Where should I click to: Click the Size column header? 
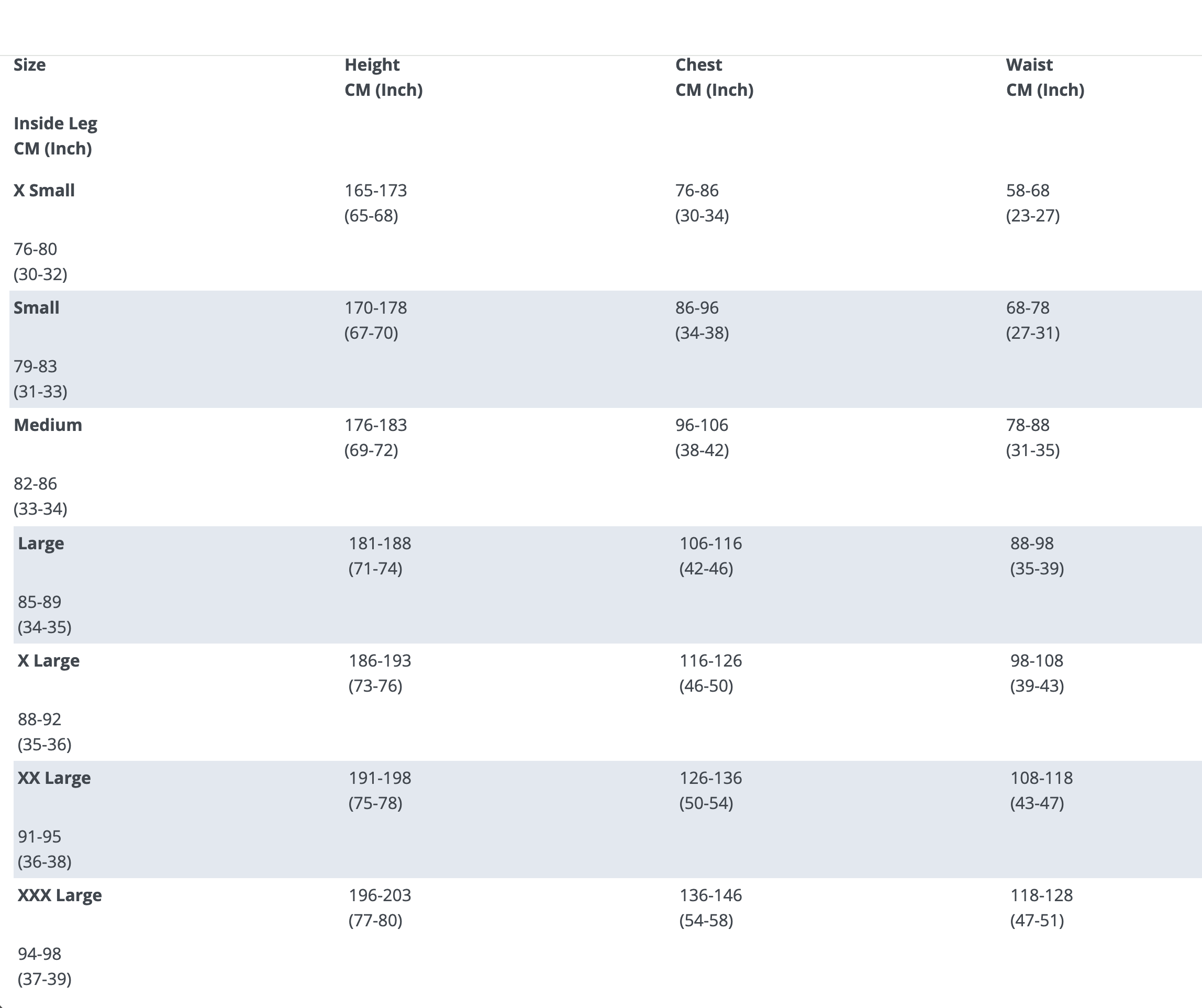pos(30,65)
